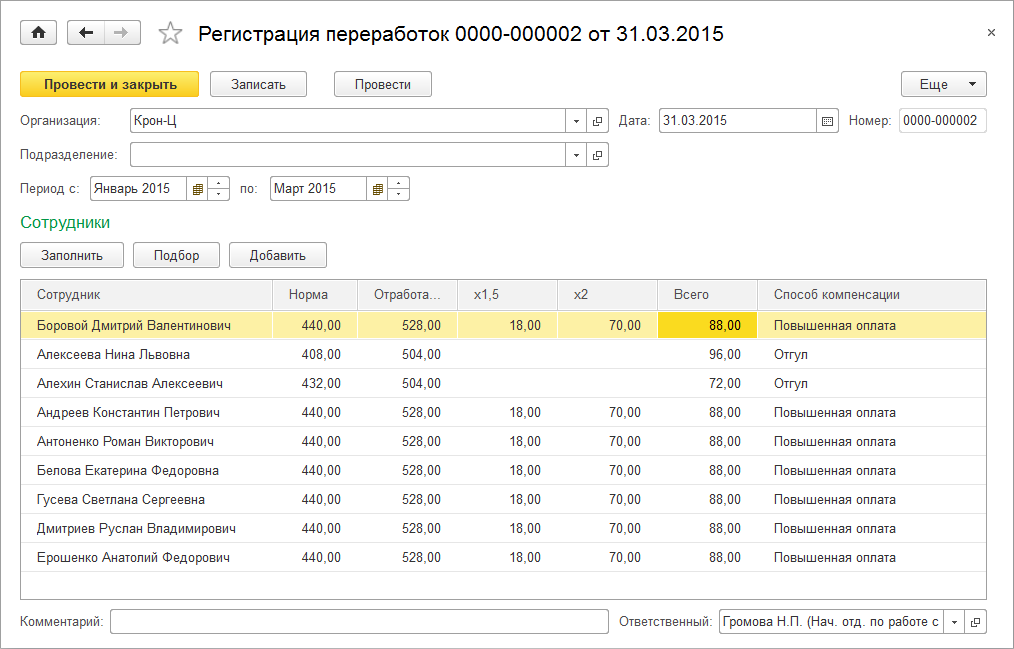Go back with the left arrow
Image resolution: width=1014 pixels, height=649 pixels.
click(86, 33)
